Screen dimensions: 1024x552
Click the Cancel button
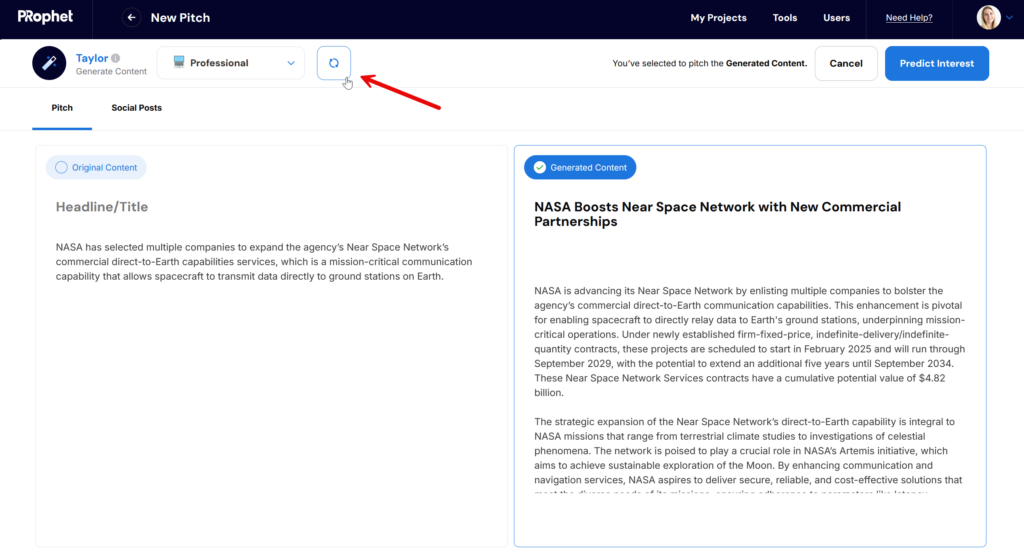coord(846,63)
